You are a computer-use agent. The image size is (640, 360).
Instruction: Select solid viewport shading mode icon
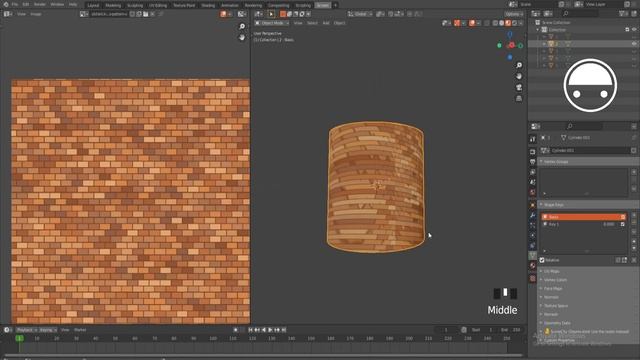[502, 23]
